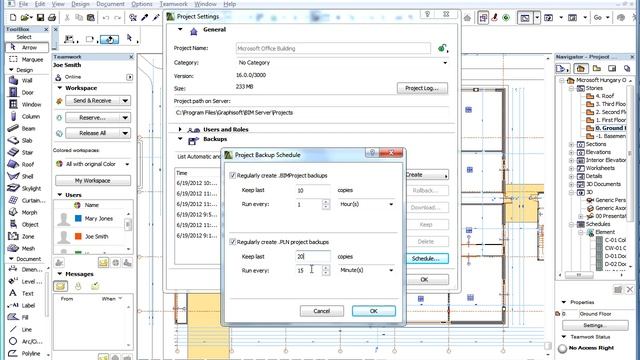Select the Wall tool in Toolbox

point(27,80)
